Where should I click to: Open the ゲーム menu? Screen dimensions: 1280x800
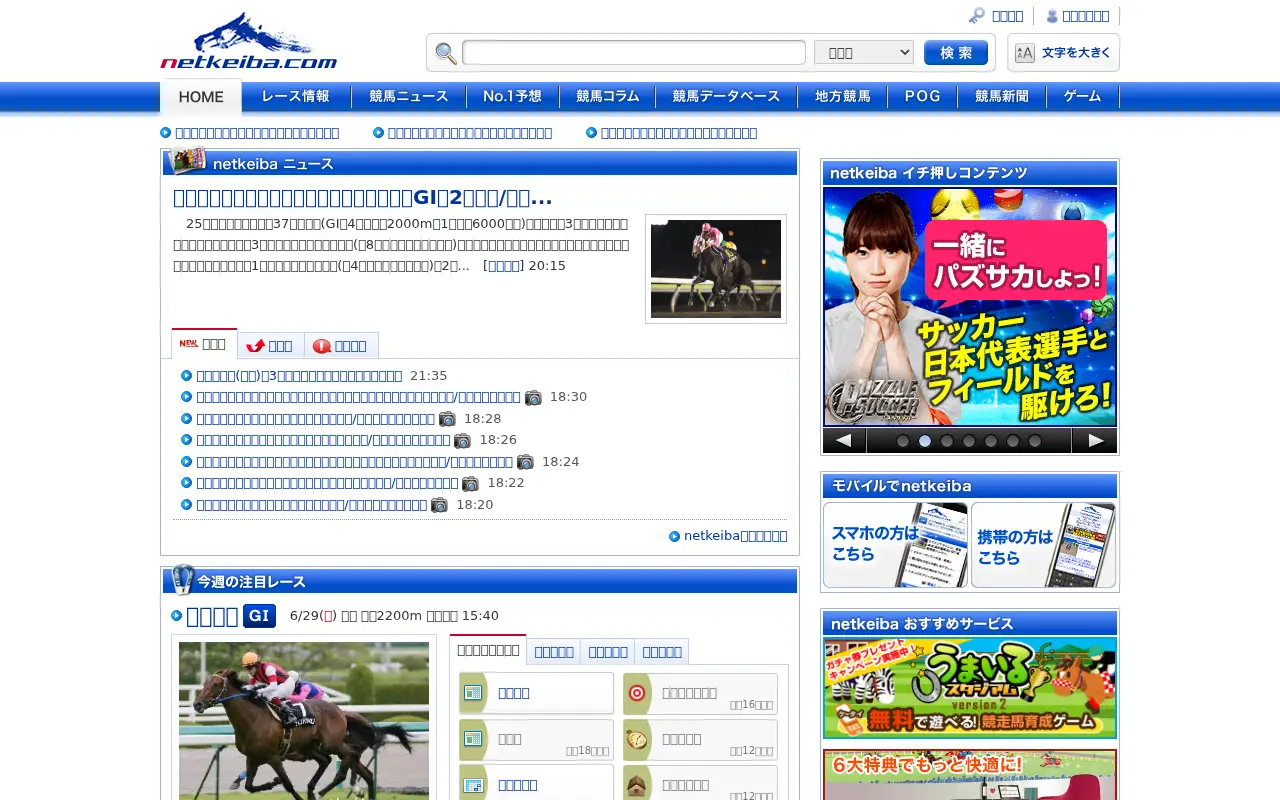(1083, 97)
